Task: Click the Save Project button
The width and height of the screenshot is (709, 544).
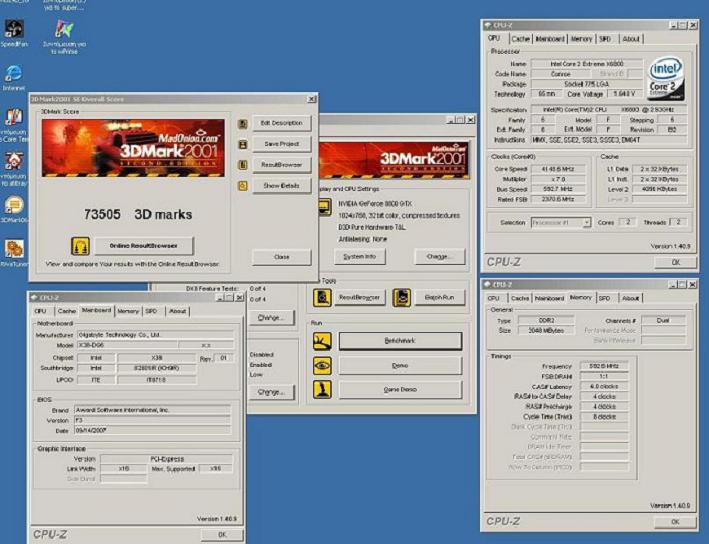Action: (281, 144)
